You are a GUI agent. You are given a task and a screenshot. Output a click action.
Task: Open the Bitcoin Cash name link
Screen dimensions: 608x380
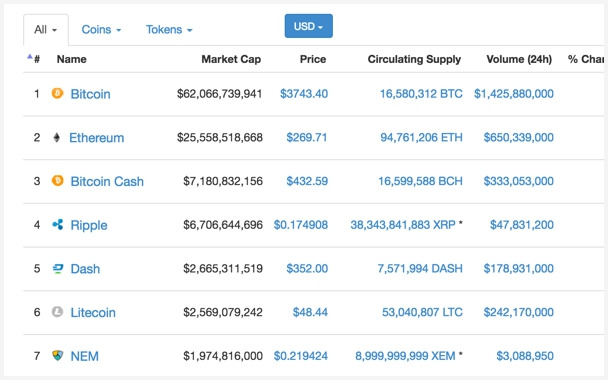point(107,181)
